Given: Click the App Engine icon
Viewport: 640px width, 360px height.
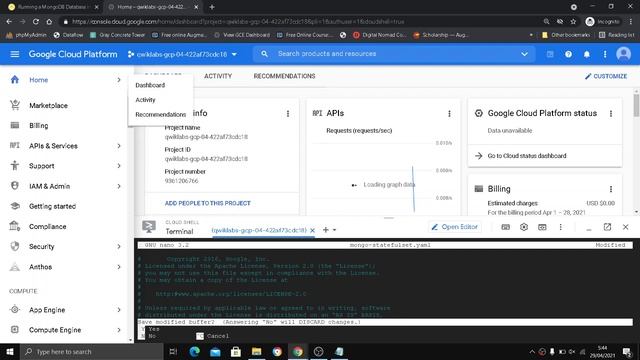Looking at the screenshot, I should click(x=15, y=309).
